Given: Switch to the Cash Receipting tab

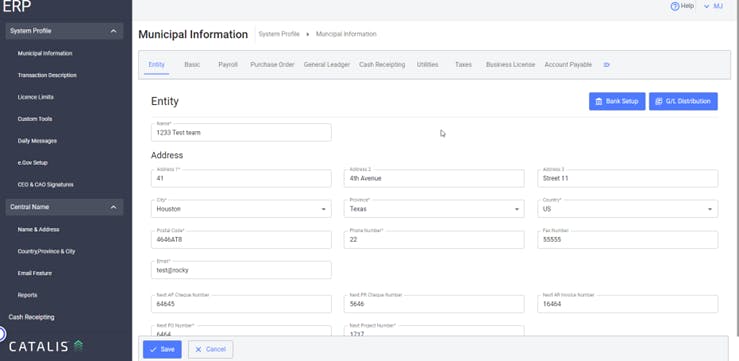Looking at the screenshot, I should coord(382,65).
